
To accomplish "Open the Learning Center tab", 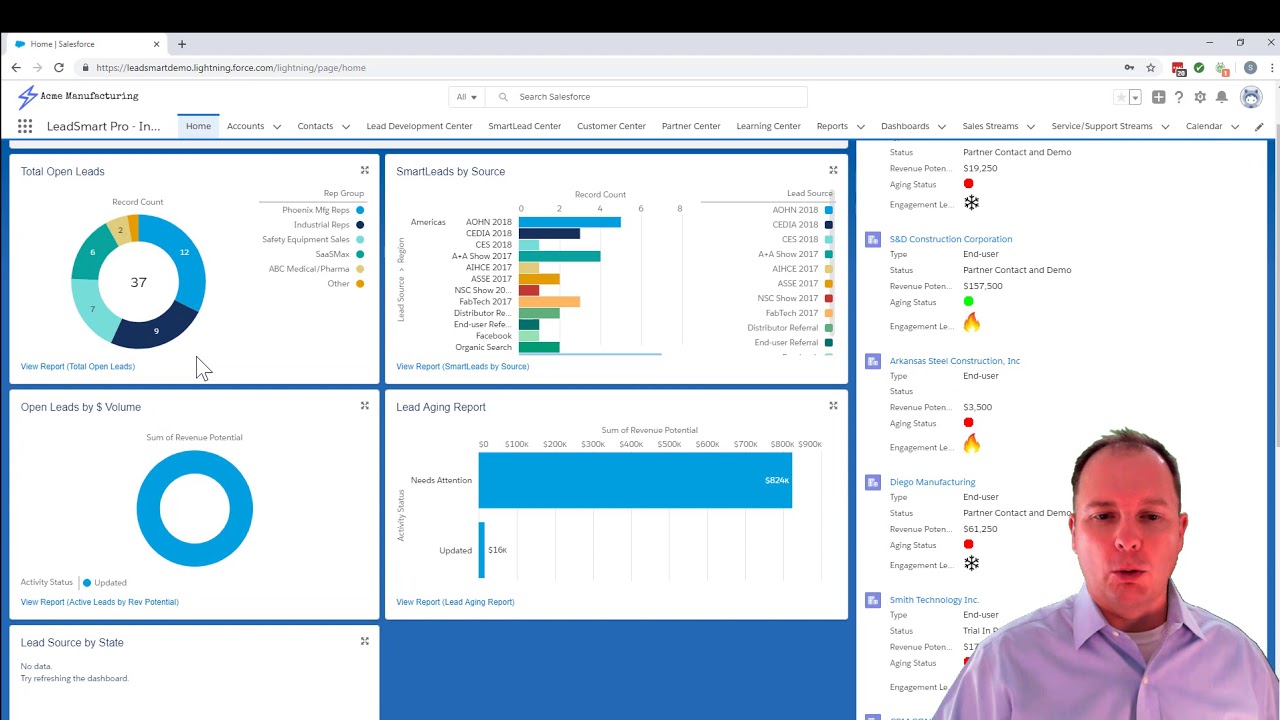I will (768, 126).
